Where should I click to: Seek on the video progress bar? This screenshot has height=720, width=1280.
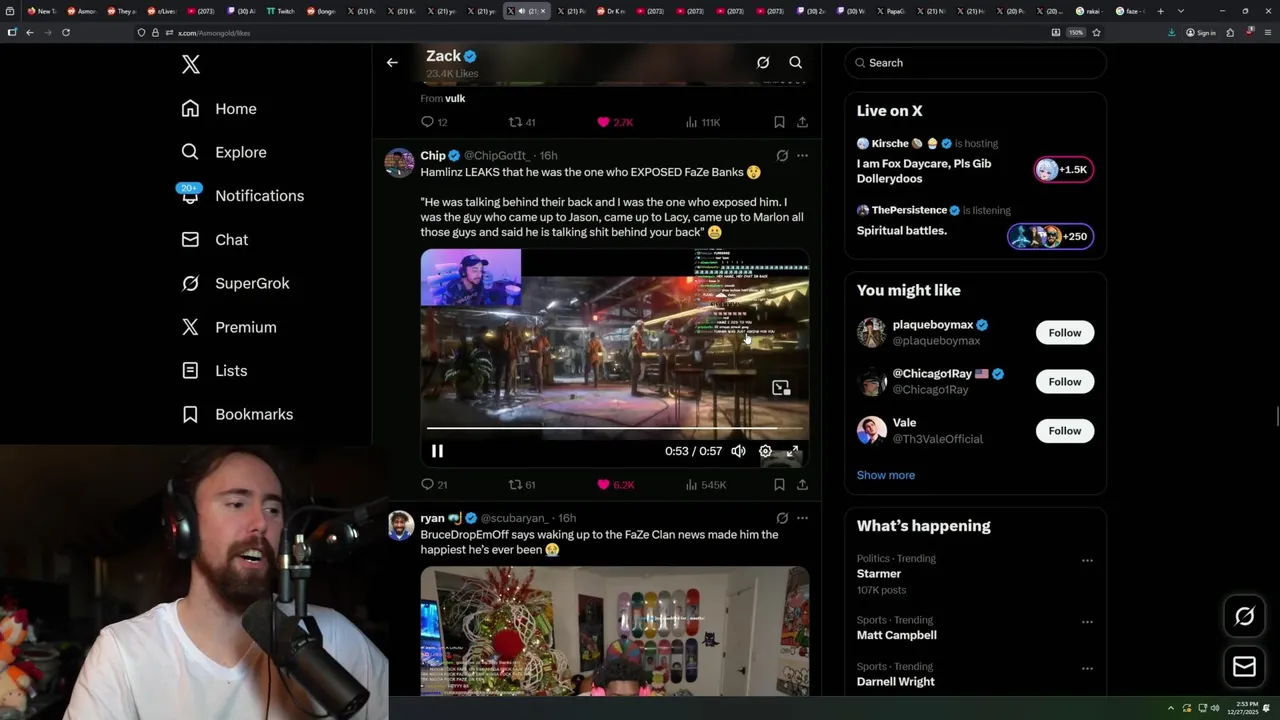[615, 428]
